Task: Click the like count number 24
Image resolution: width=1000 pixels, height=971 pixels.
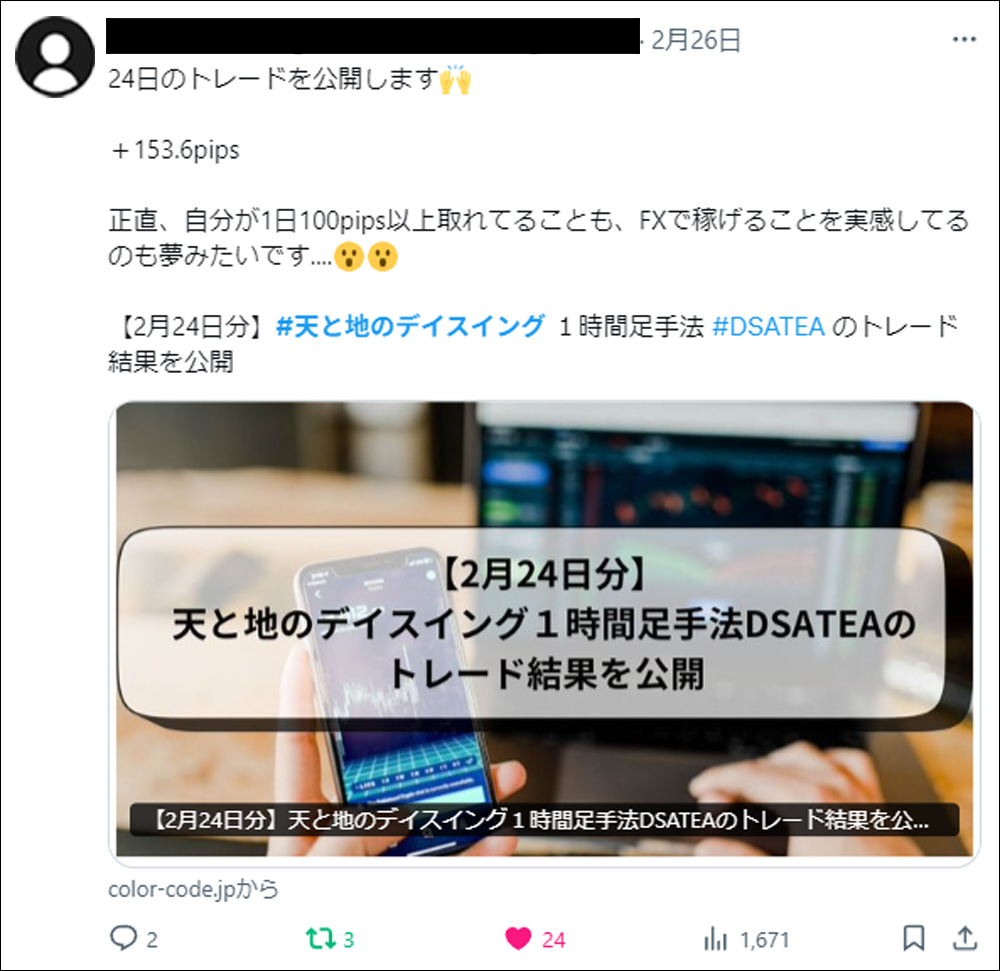Action: click(554, 940)
